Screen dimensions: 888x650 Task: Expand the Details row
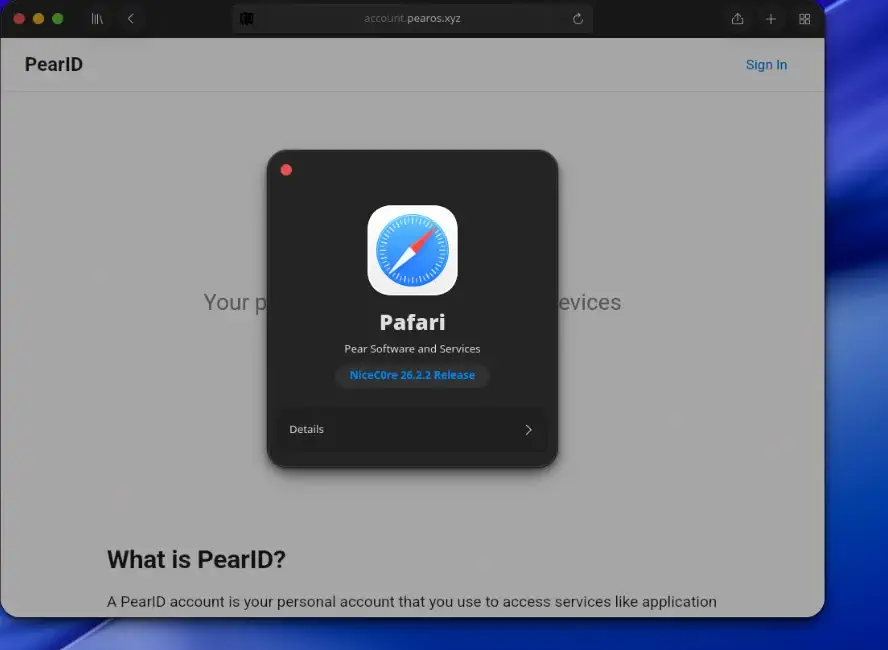(x=412, y=430)
